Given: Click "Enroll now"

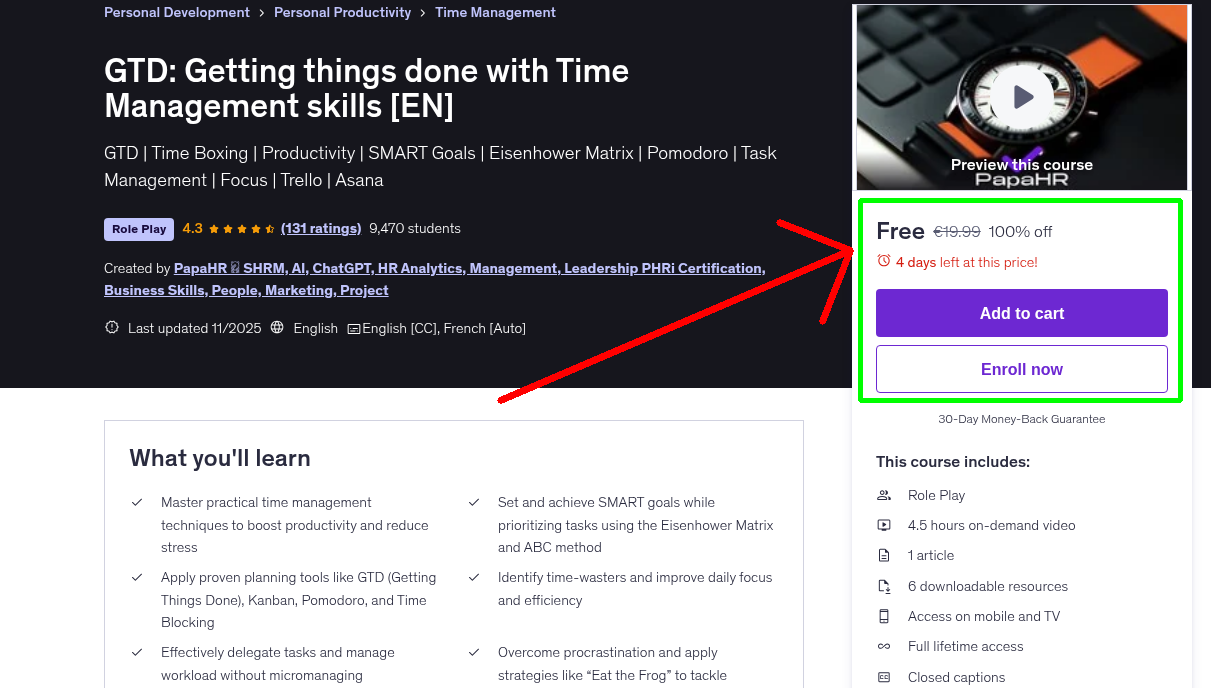Looking at the screenshot, I should [1021, 368].
